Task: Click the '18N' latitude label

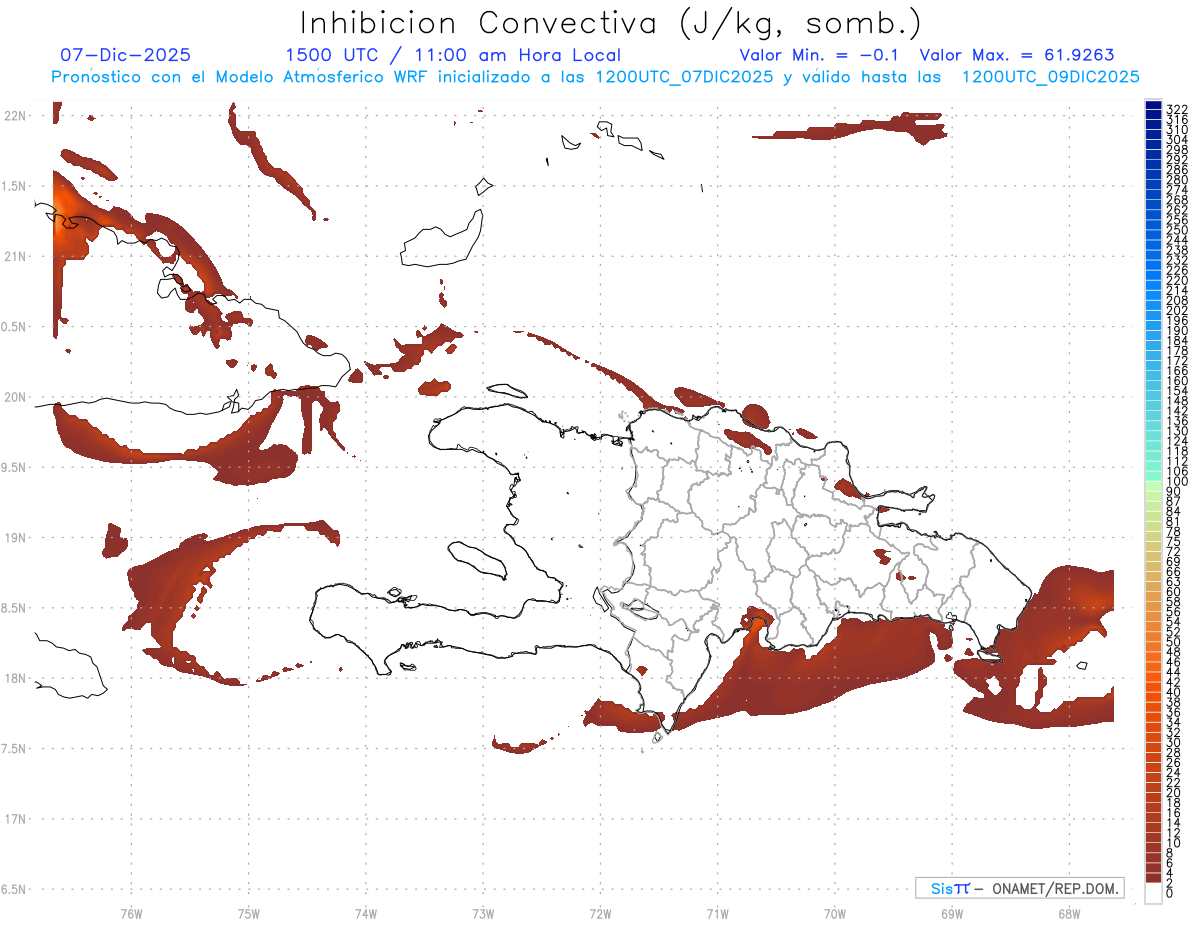Action: point(15,678)
